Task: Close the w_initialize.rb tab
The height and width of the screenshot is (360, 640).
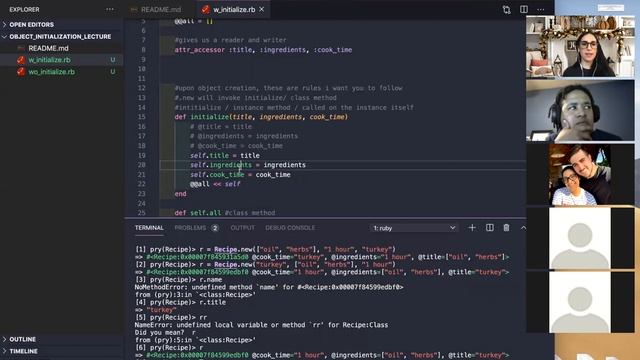Action: pos(262,9)
